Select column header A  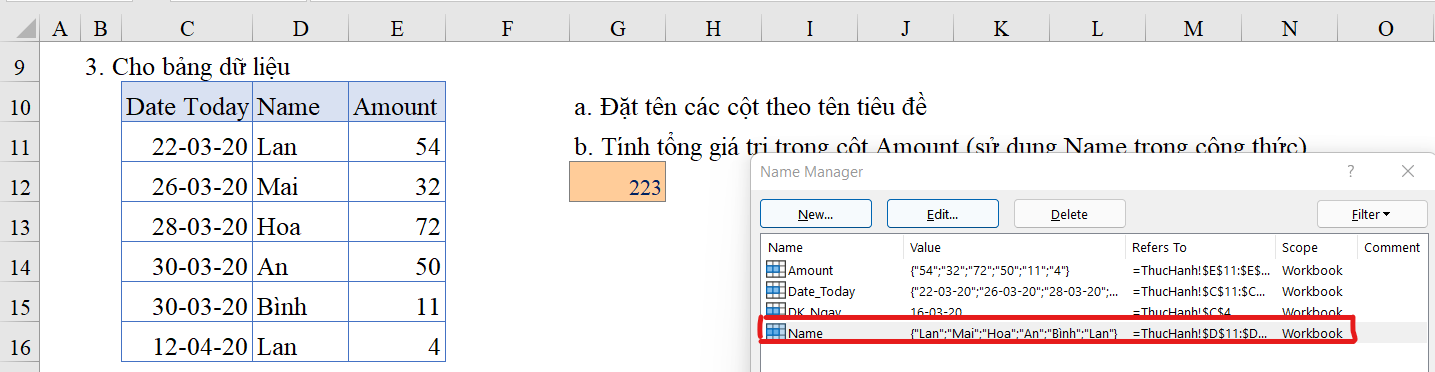tap(60, 29)
